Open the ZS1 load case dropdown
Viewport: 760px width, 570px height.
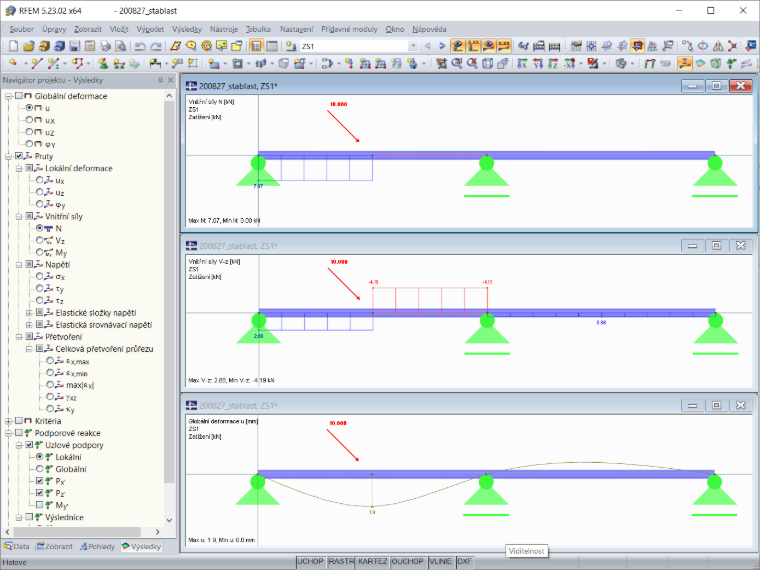point(413,46)
